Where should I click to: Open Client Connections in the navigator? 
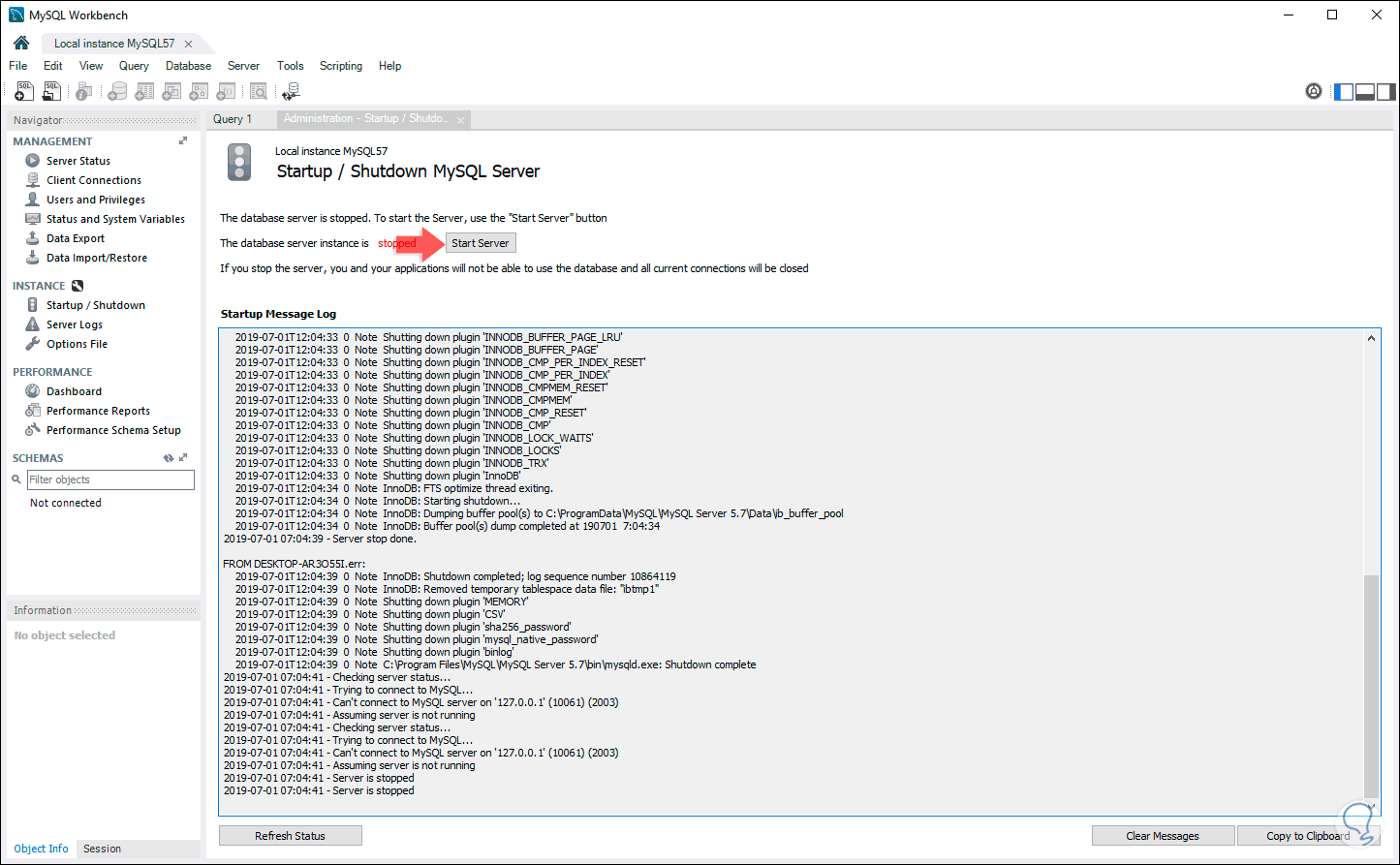94,180
